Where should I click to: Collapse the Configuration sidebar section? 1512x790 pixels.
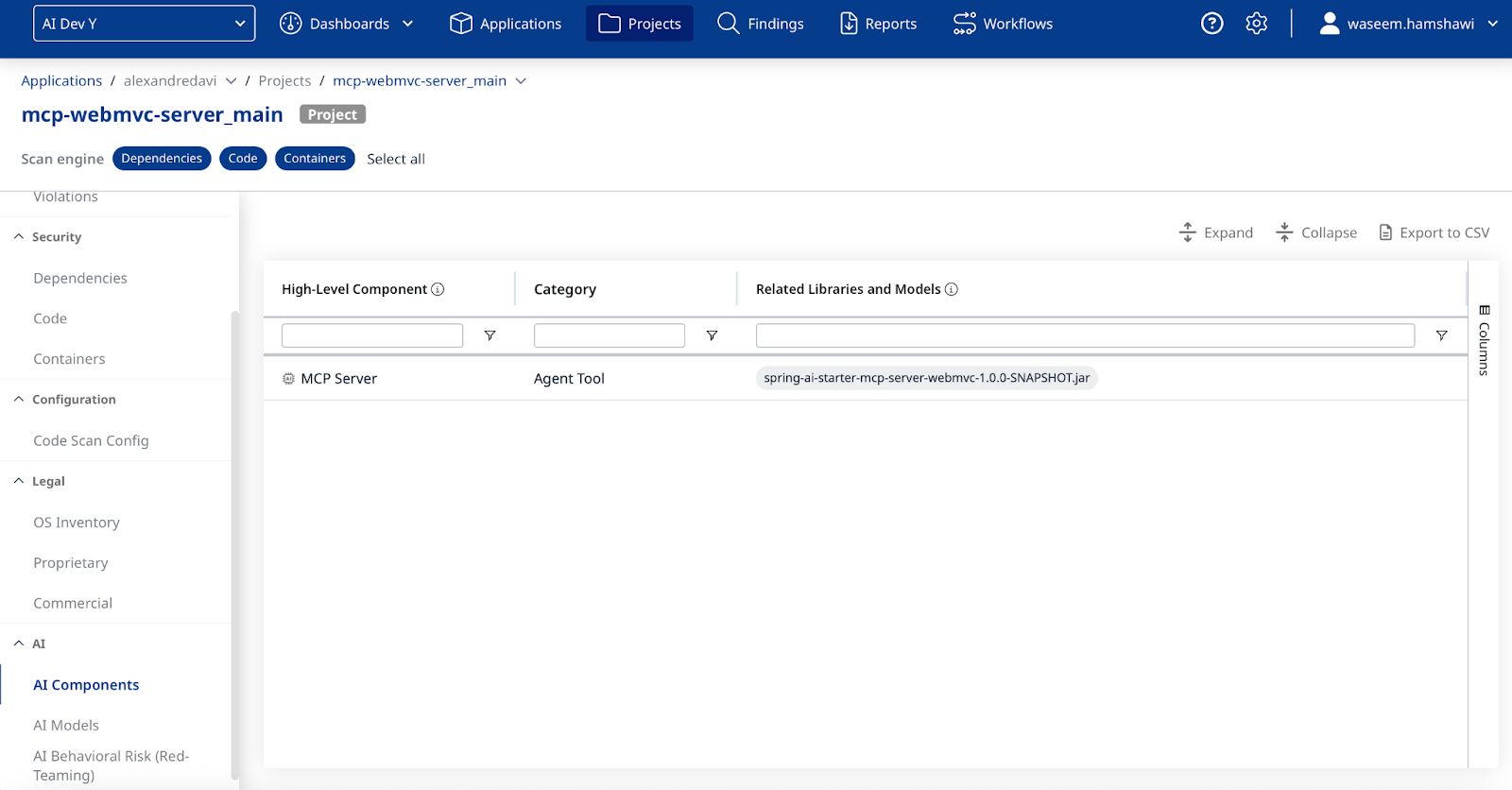(x=19, y=400)
